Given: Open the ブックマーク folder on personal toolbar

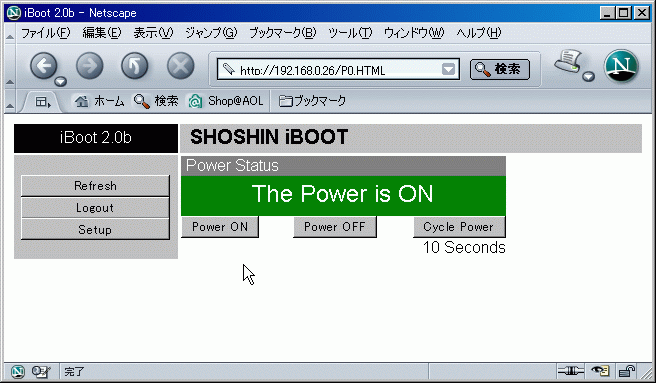Looking at the screenshot, I should point(313,101).
